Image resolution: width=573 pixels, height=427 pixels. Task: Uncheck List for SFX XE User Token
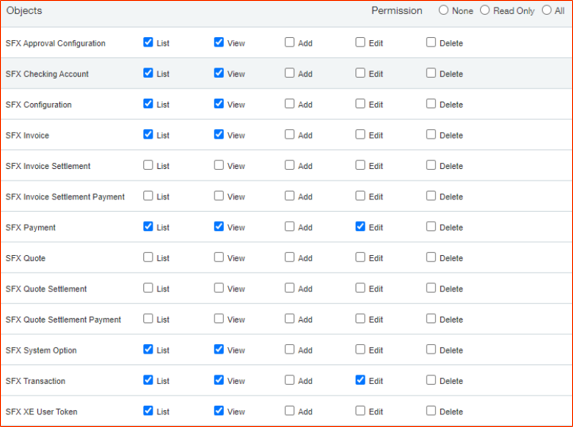click(148, 411)
